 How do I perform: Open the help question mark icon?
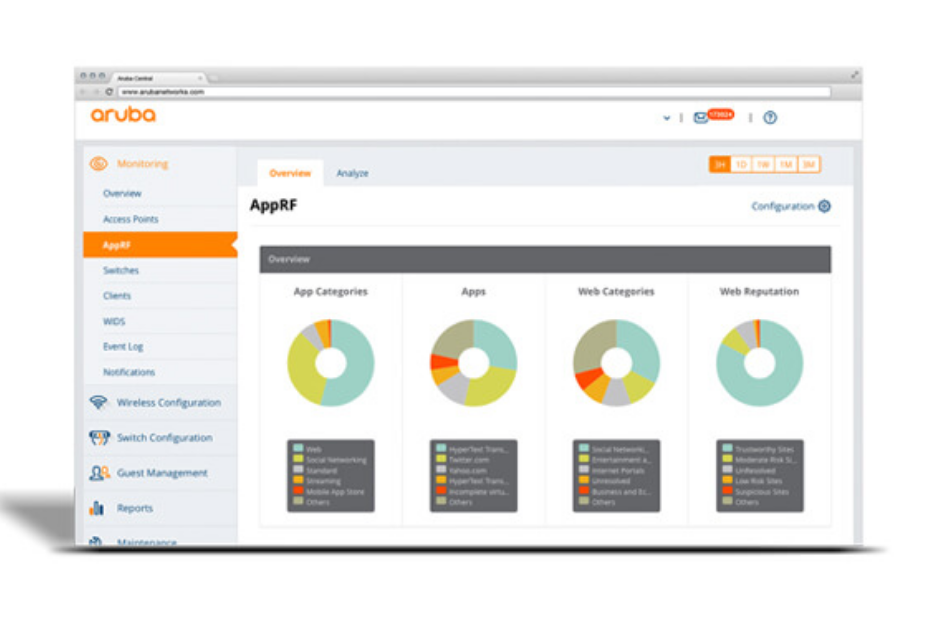770,118
